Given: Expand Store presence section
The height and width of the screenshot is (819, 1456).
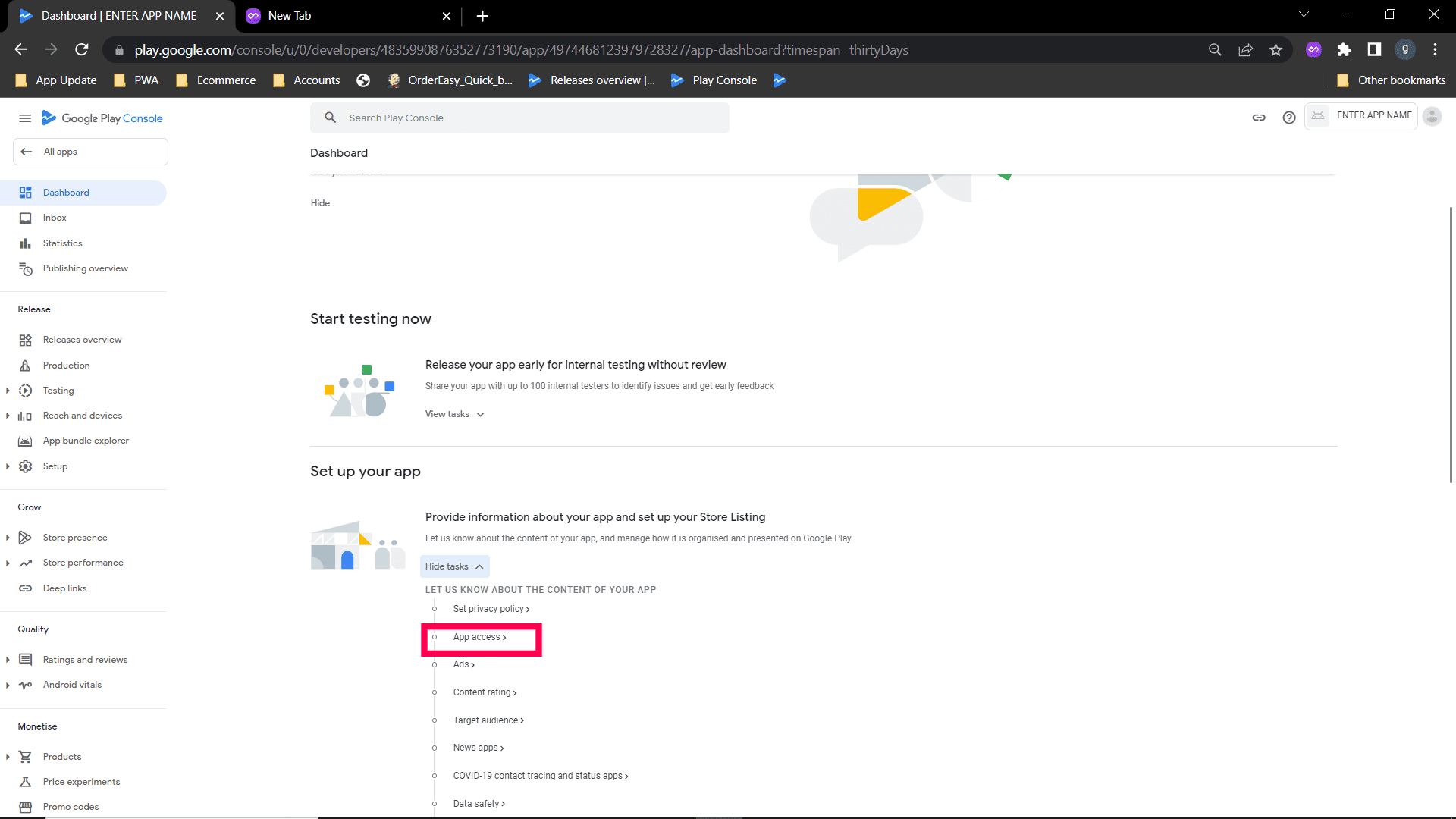Looking at the screenshot, I should click(x=8, y=538).
